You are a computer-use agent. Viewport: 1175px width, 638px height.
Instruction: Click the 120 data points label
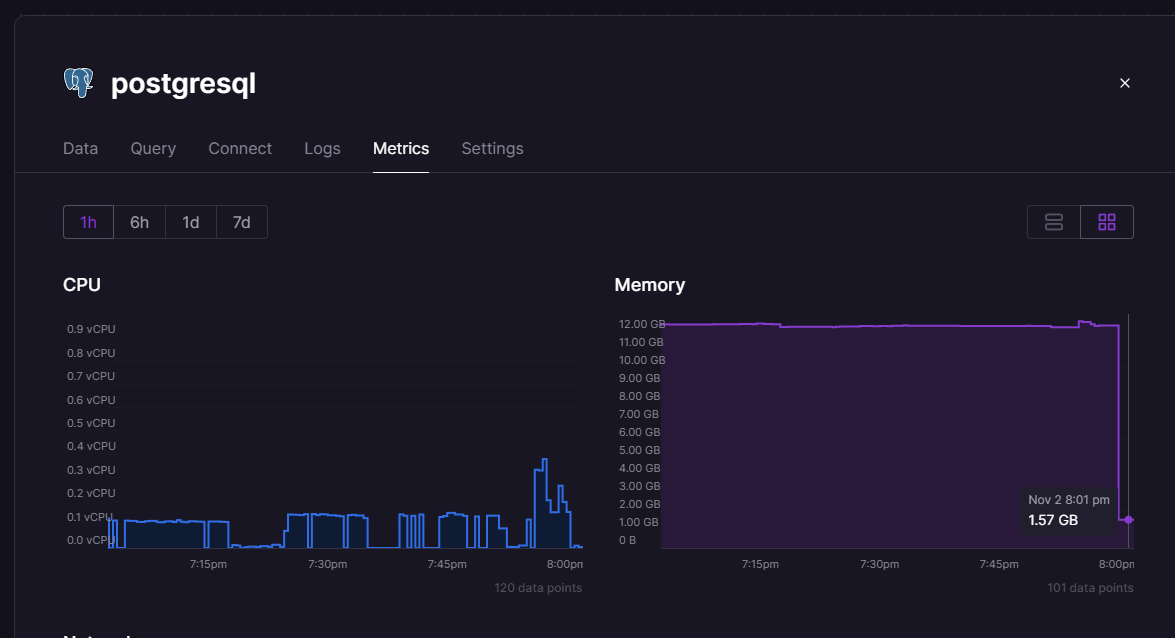click(x=540, y=587)
